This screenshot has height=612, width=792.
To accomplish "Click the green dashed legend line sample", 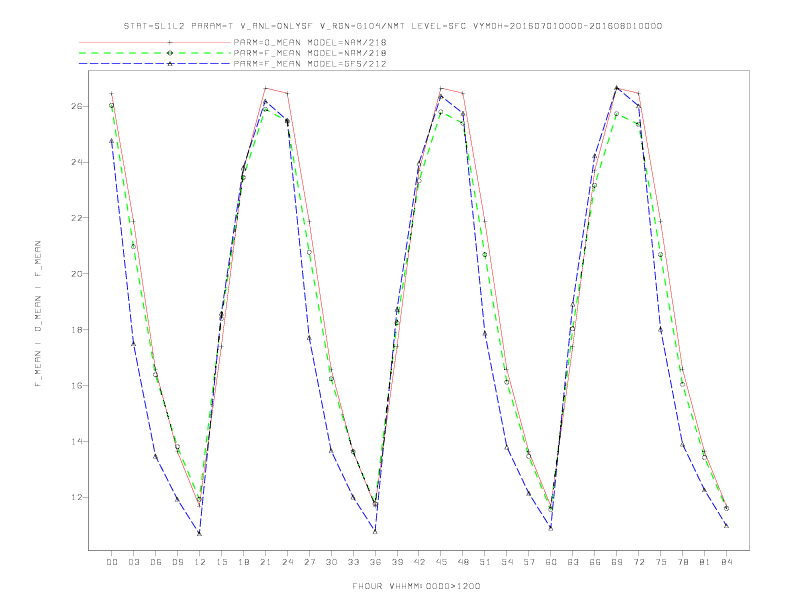I will click(155, 53).
